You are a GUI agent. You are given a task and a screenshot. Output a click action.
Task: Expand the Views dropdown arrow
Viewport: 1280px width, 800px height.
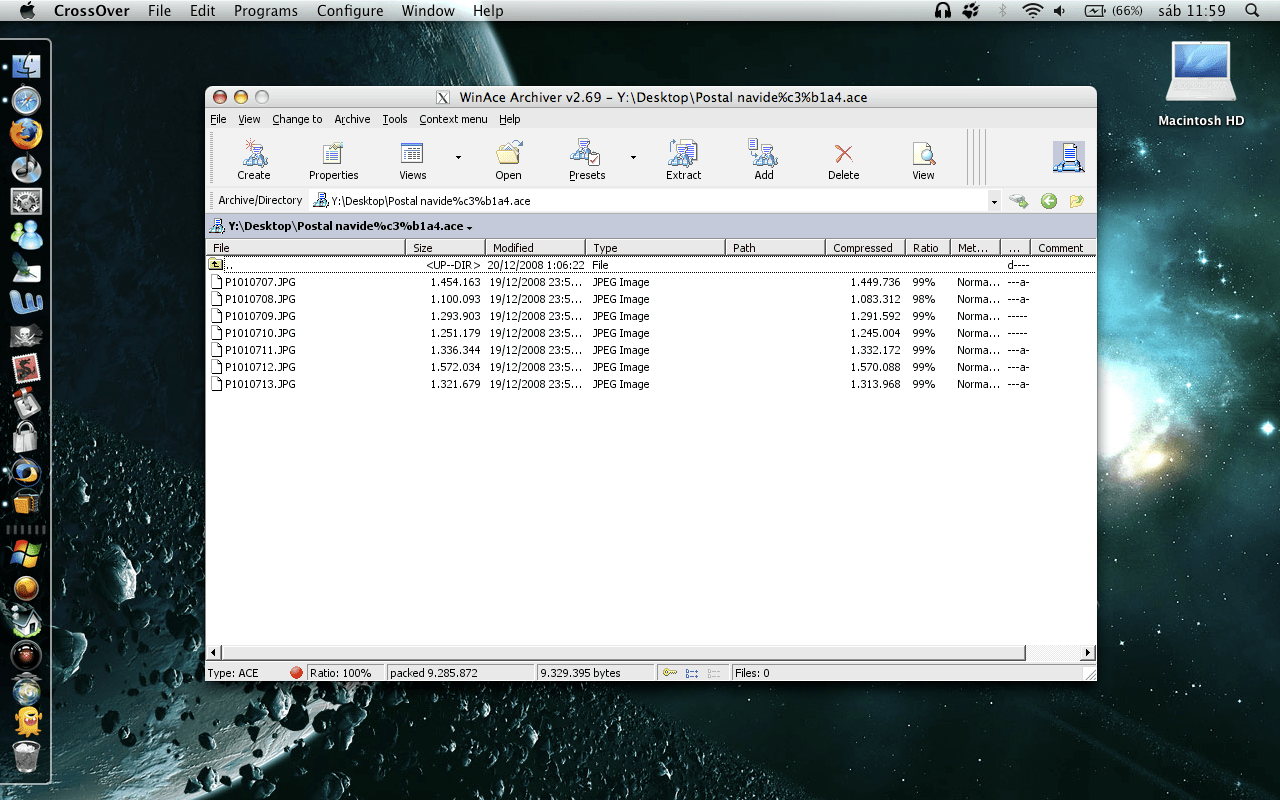[x=458, y=157]
